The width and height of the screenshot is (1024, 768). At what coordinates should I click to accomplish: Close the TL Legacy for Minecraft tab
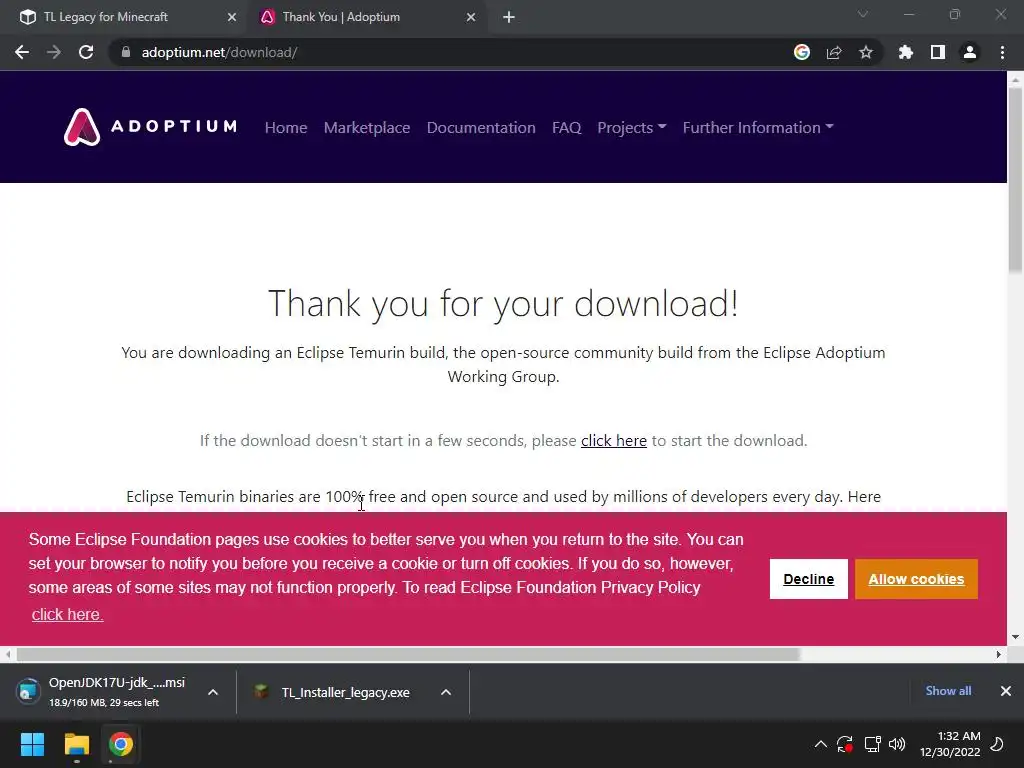tap(232, 17)
